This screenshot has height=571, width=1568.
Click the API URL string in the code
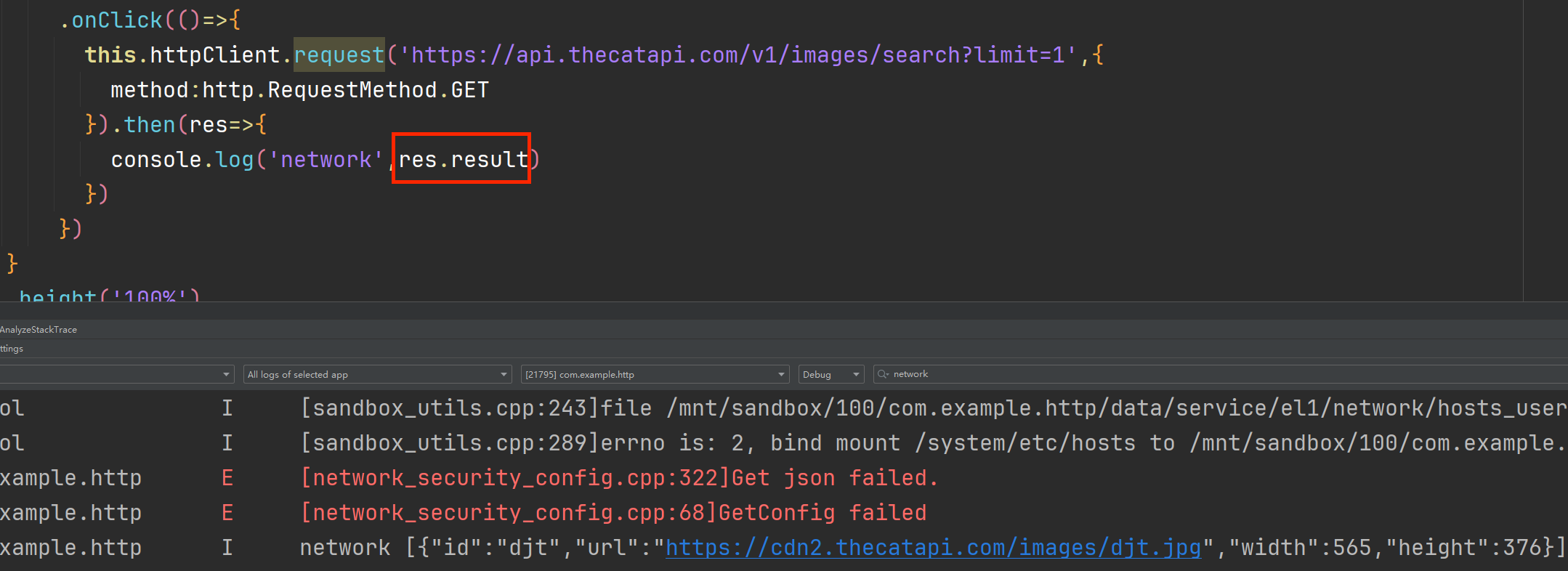(x=738, y=55)
